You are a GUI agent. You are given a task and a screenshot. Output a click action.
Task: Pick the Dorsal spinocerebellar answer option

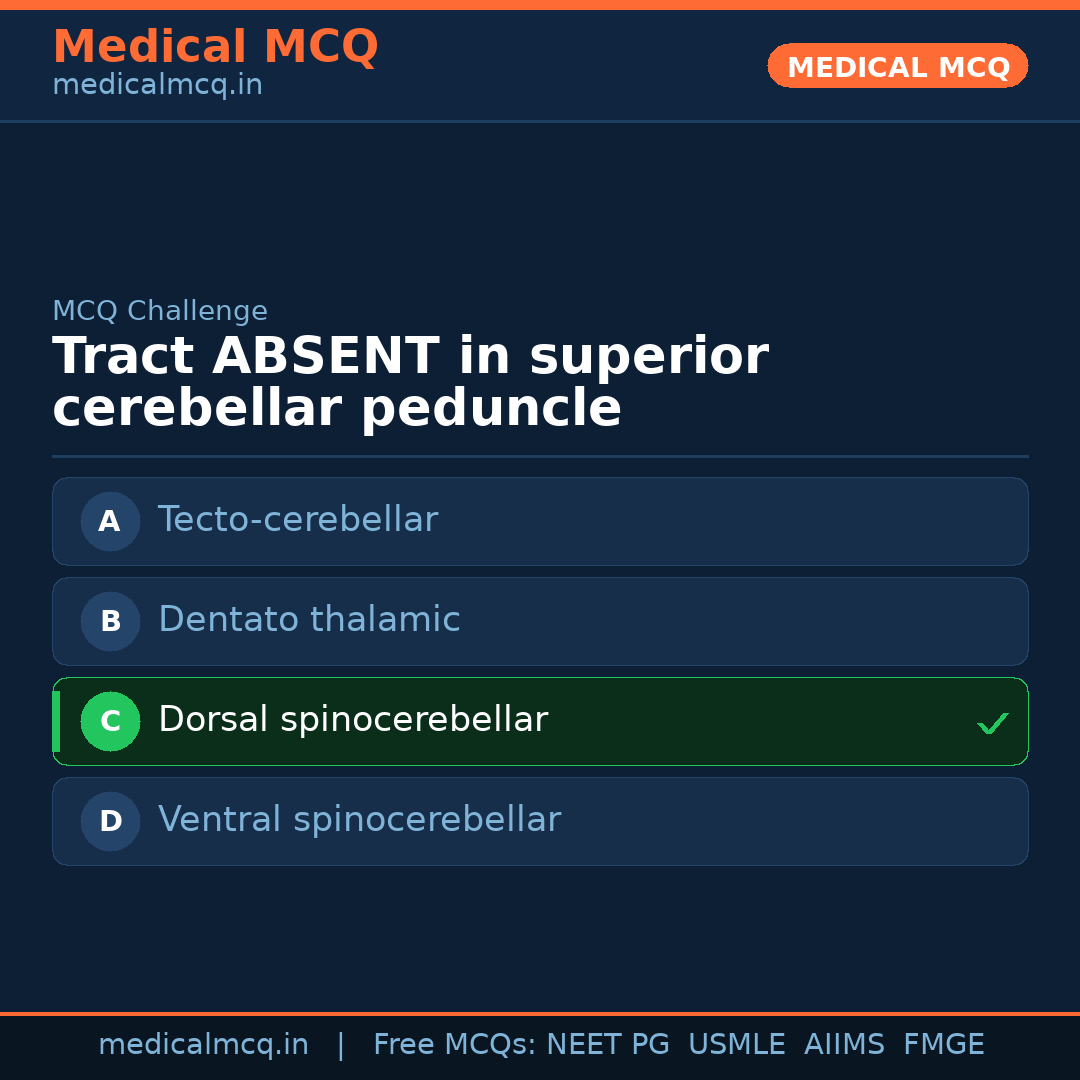[x=540, y=721]
